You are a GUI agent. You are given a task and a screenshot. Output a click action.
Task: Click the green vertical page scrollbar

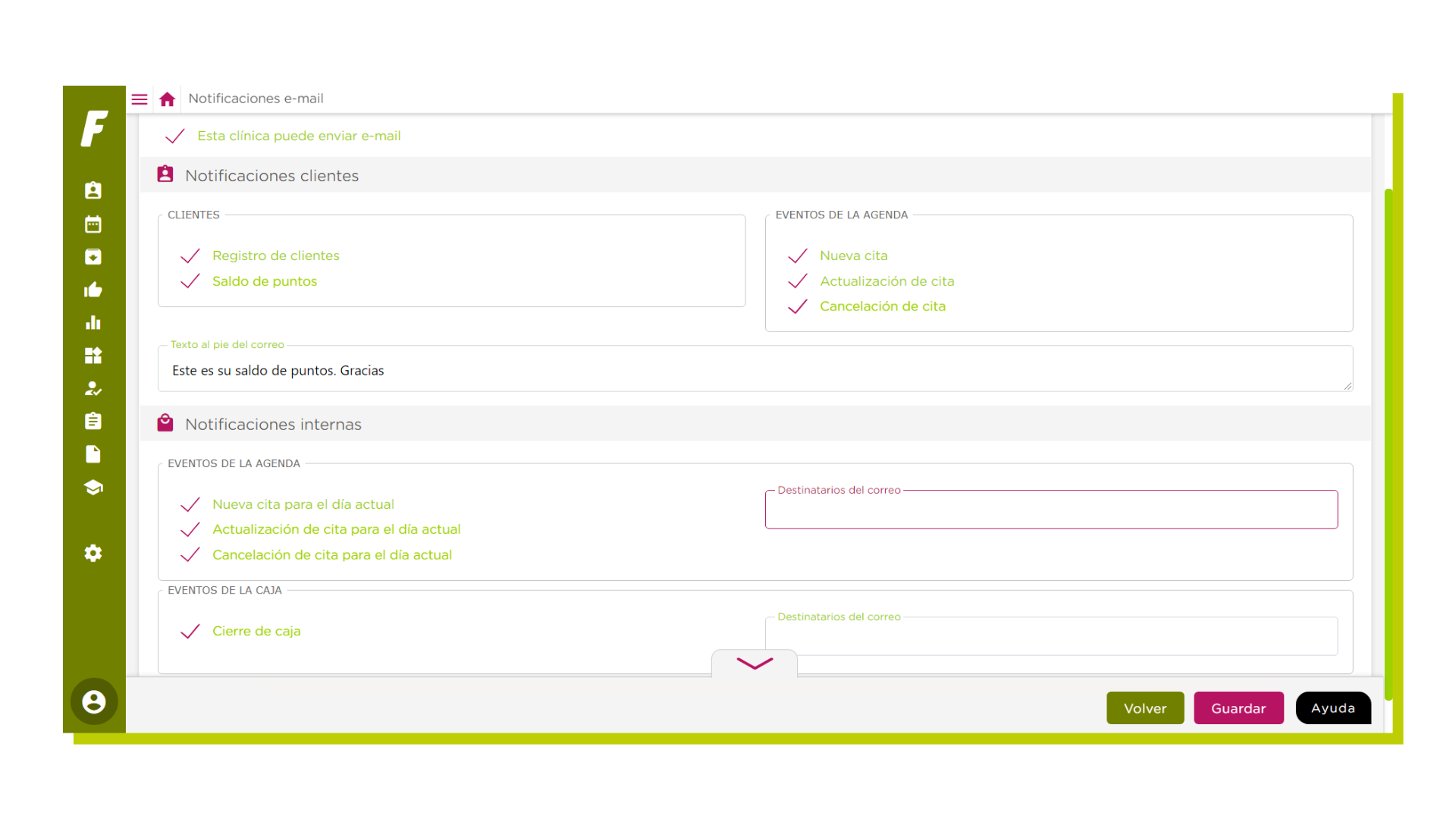tap(1389, 444)
